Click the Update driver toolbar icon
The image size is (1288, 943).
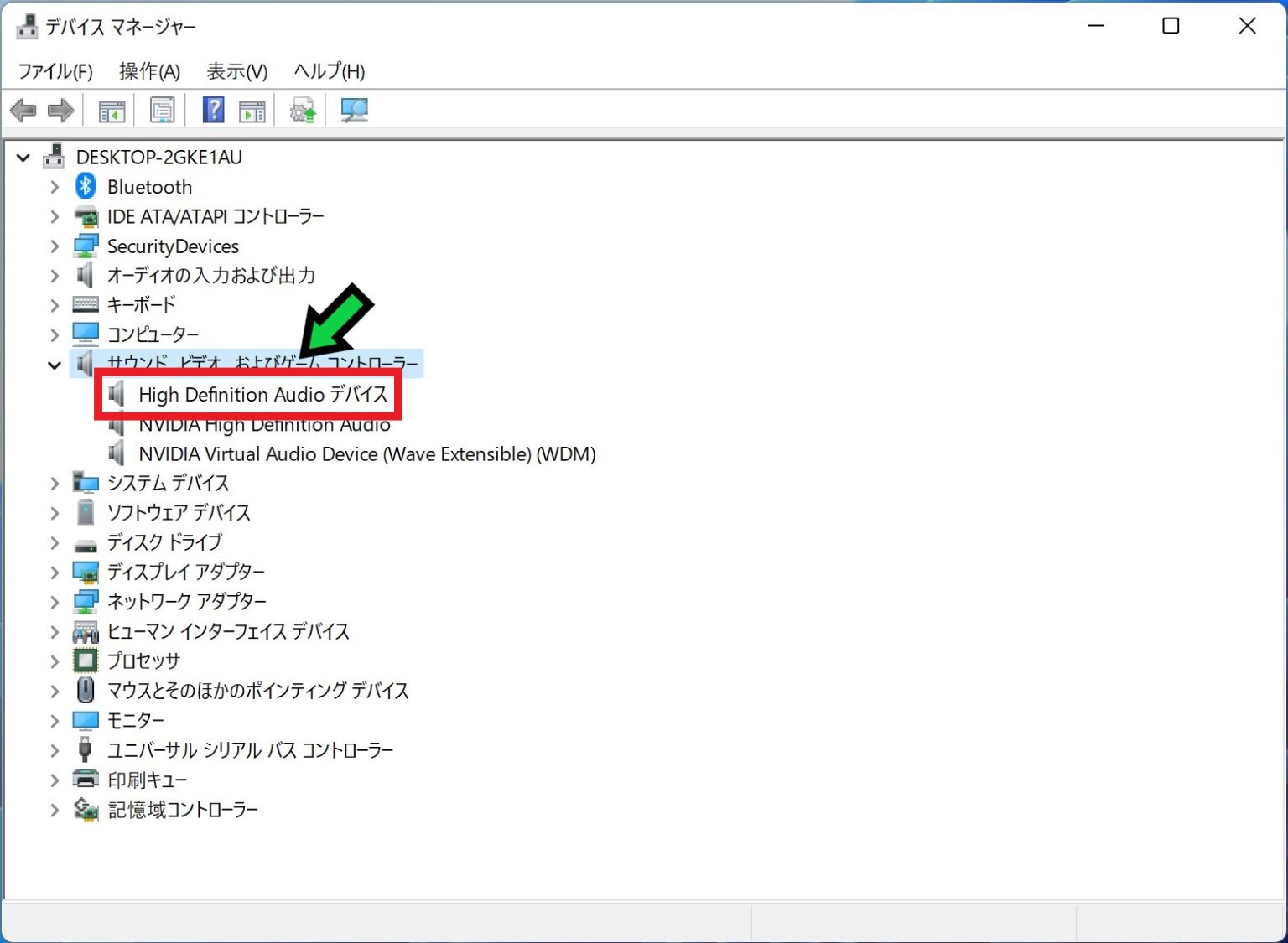click(x=302, y=111)
